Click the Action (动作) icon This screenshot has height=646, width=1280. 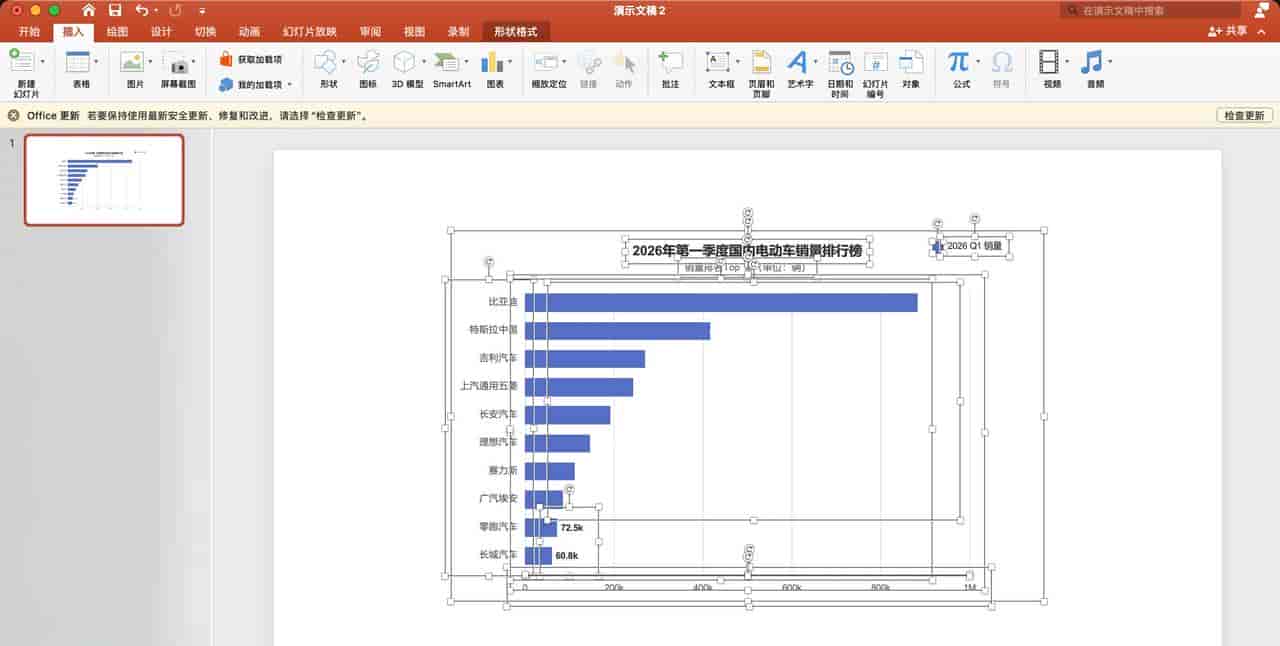(x=624, y=62)
